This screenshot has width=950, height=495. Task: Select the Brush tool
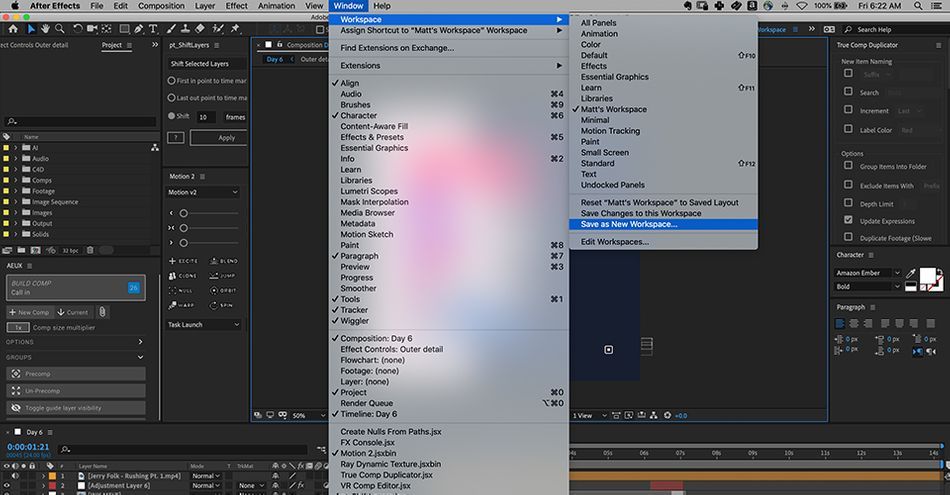[171, 29]
